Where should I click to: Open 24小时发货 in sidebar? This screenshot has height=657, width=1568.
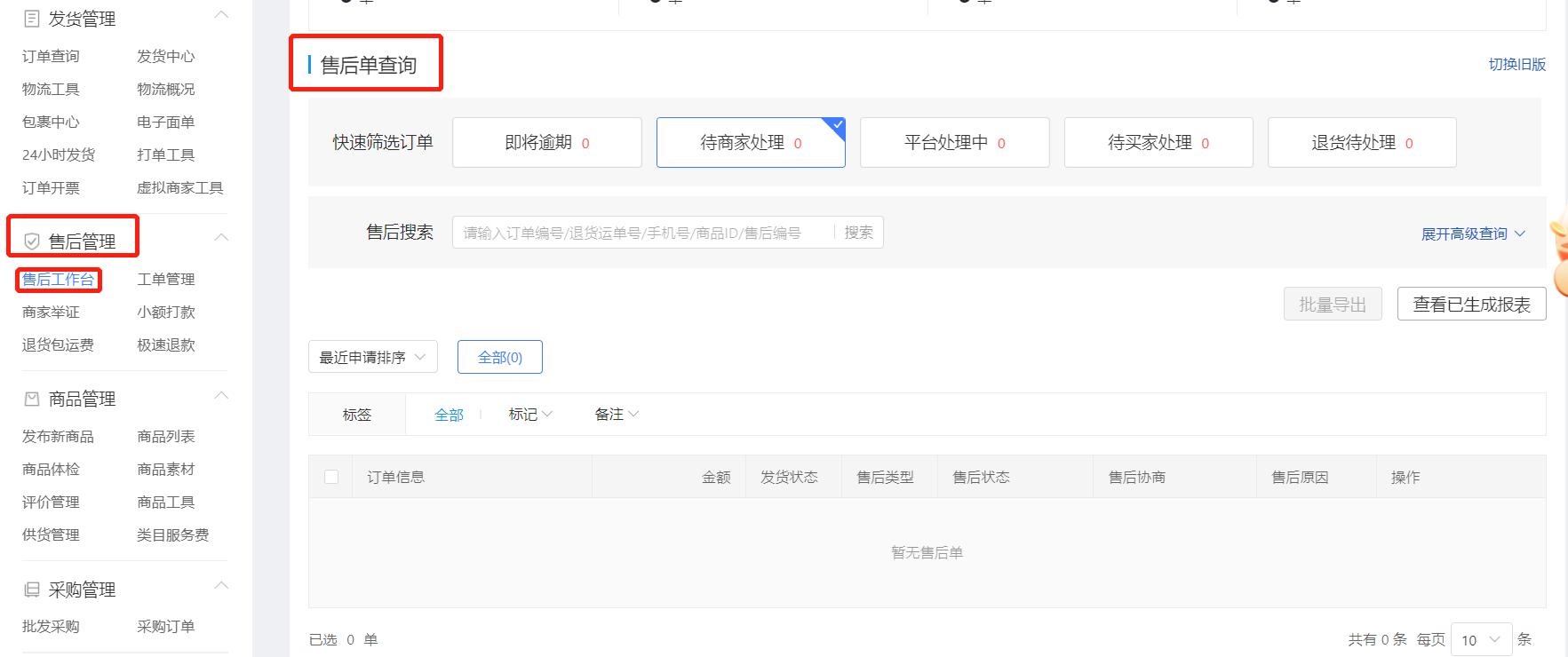(59, 154)
